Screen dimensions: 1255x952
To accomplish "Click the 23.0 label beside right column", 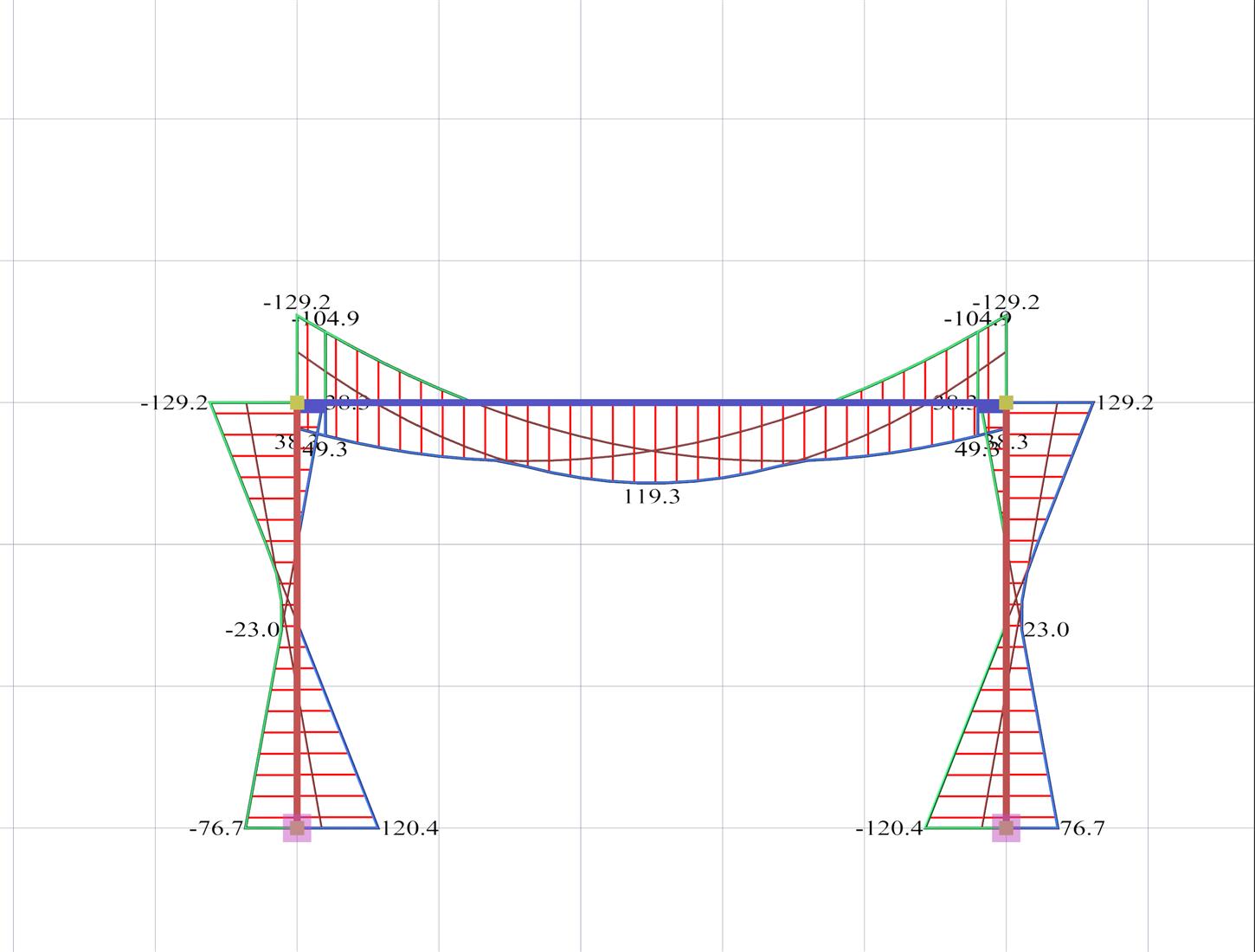I will coord(1046,630).
